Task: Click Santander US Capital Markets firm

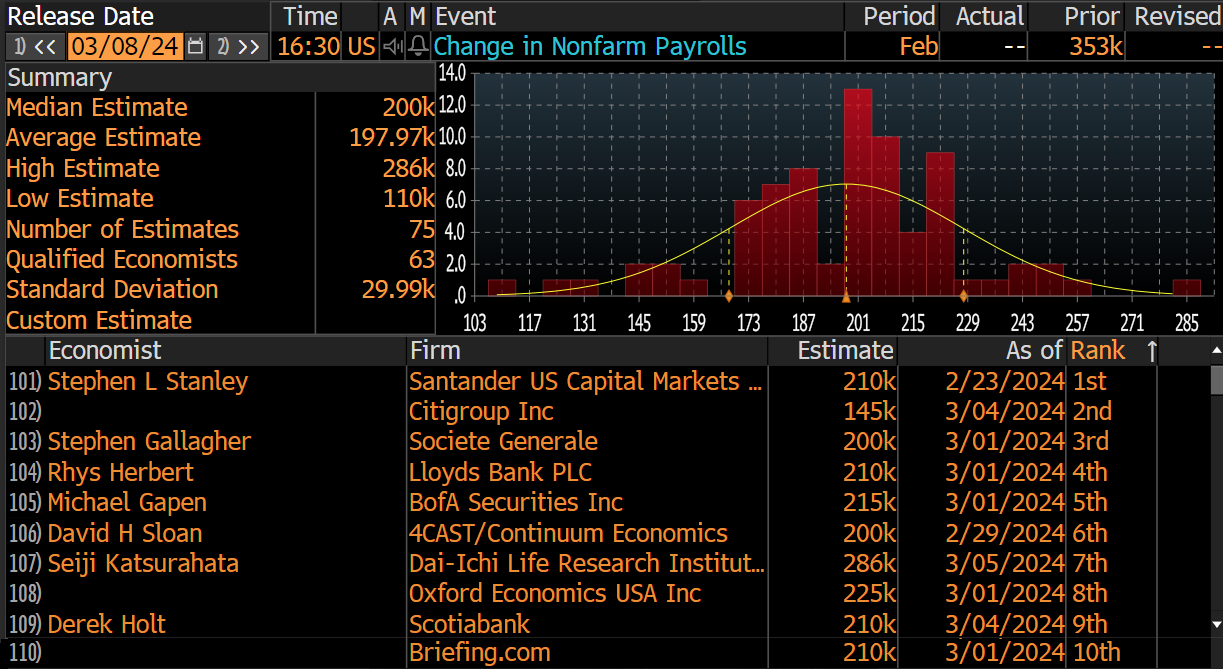Action: pos(587,381)
